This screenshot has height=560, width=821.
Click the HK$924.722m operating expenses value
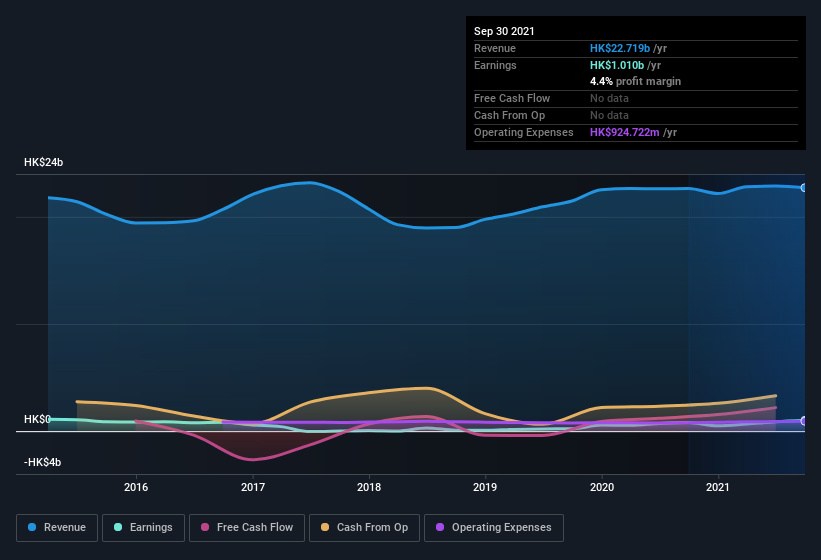click(x=625, y=132)
